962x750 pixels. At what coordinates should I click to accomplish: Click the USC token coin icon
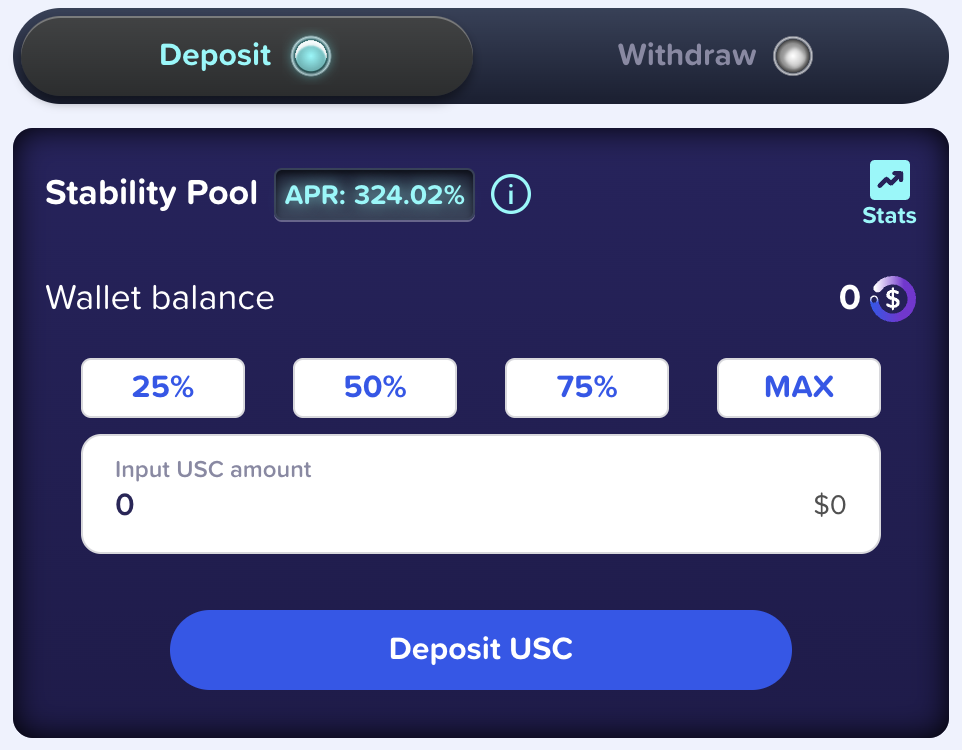(x=893, y=298)
